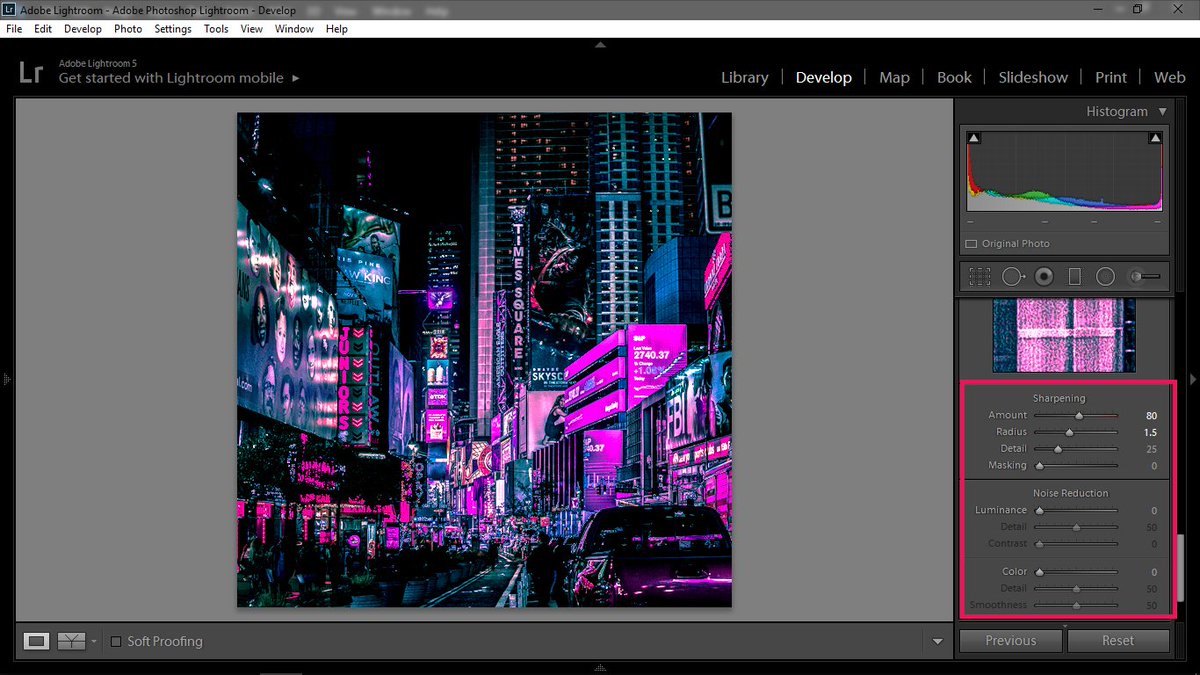This screenshot has width=1200, height=675.
Task: Show the left panel group
Action: (6, 379)
